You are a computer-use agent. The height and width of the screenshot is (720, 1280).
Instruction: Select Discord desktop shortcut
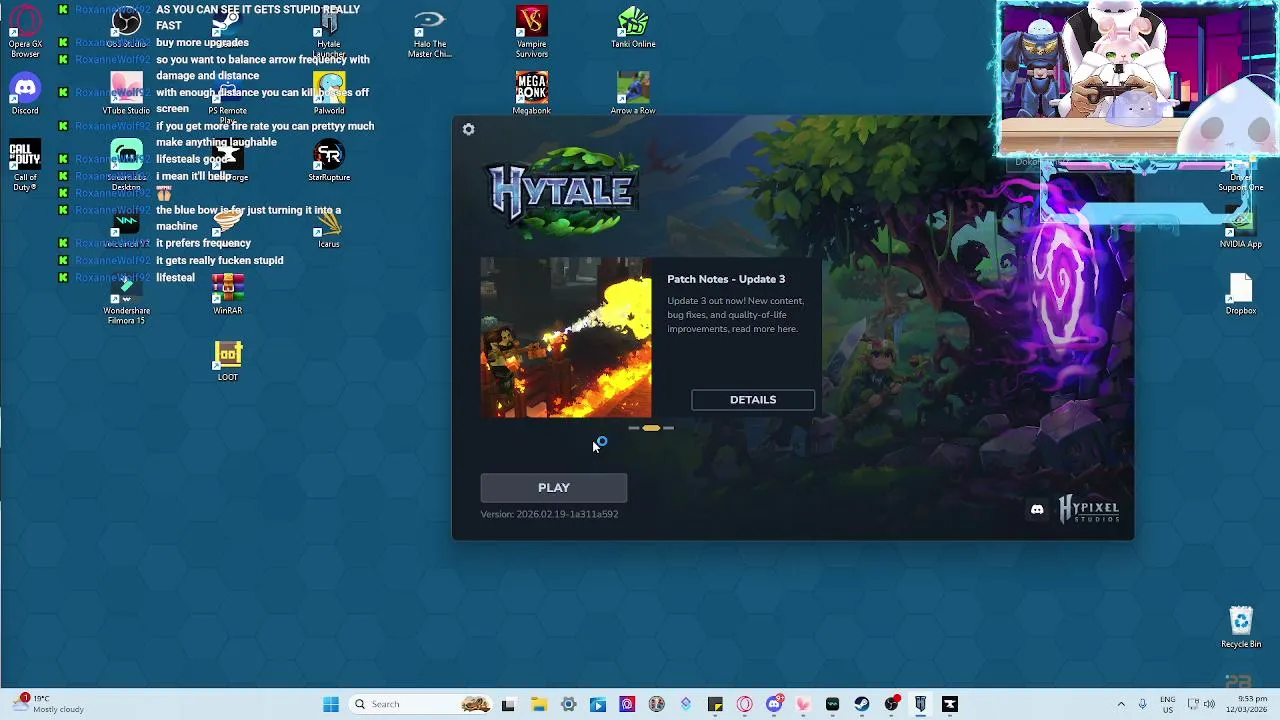[x=25, y=95]
